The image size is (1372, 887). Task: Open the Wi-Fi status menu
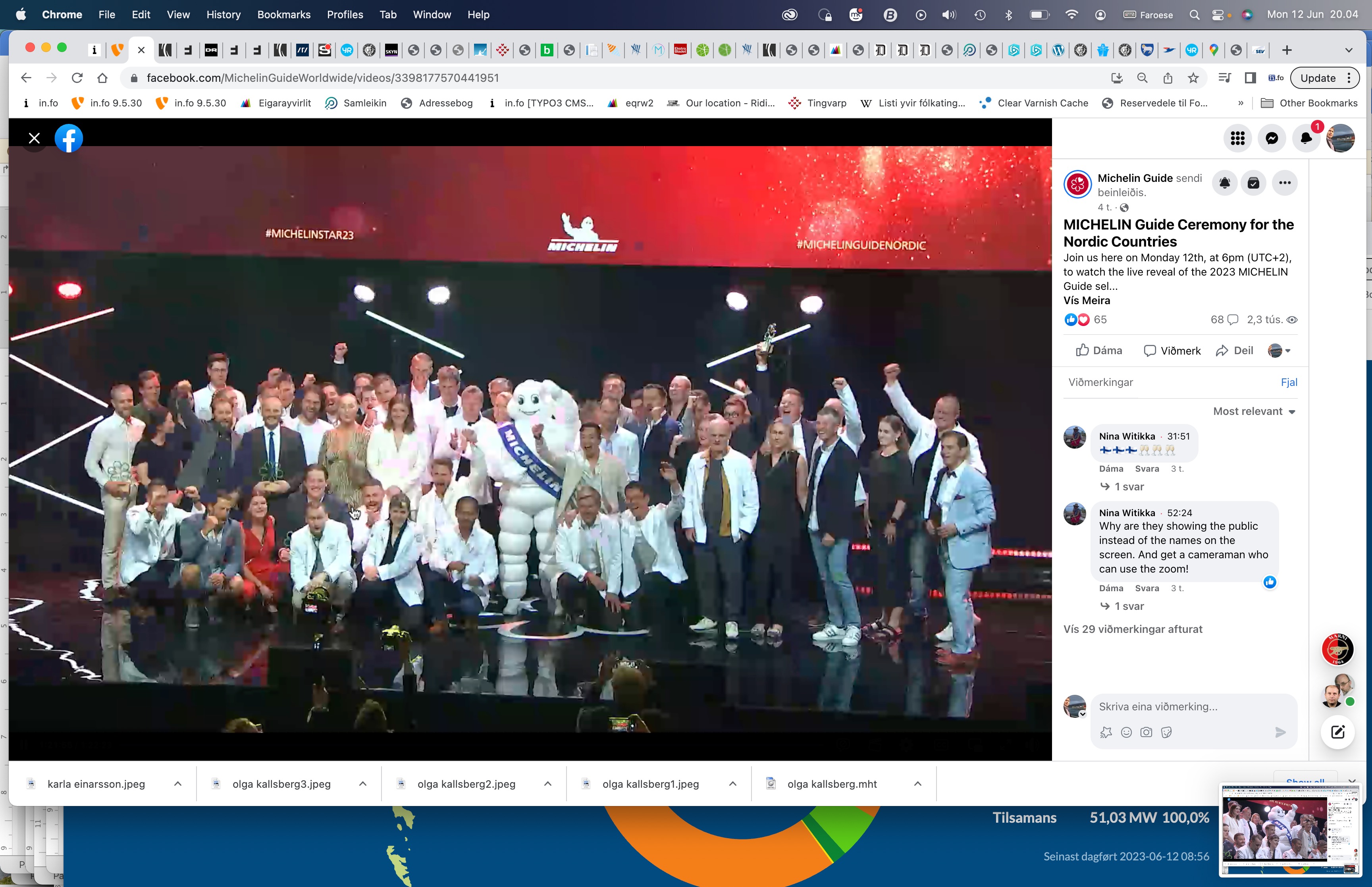1071,14
